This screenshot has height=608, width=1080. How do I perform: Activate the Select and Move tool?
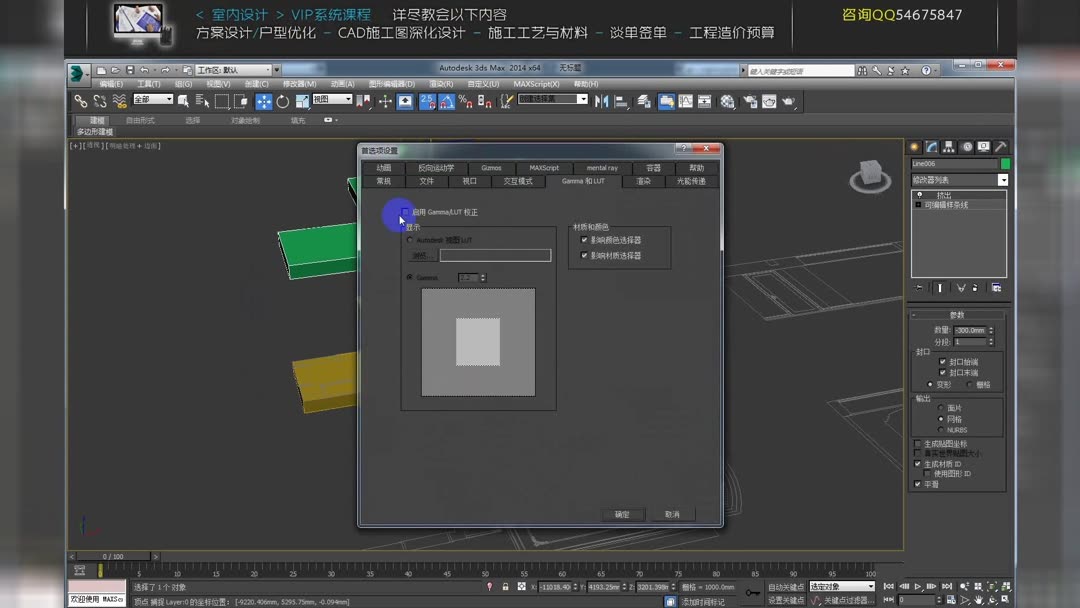click(266, 100)
